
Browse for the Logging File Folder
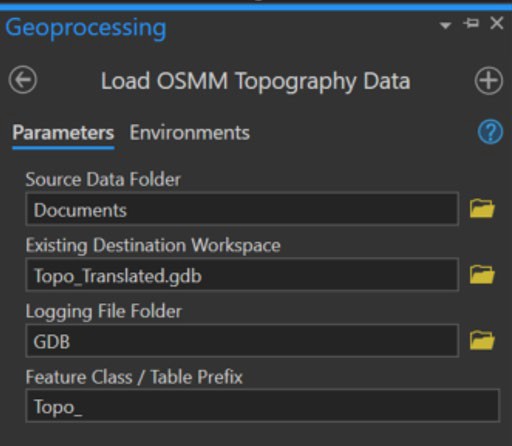tap(482, 340)
